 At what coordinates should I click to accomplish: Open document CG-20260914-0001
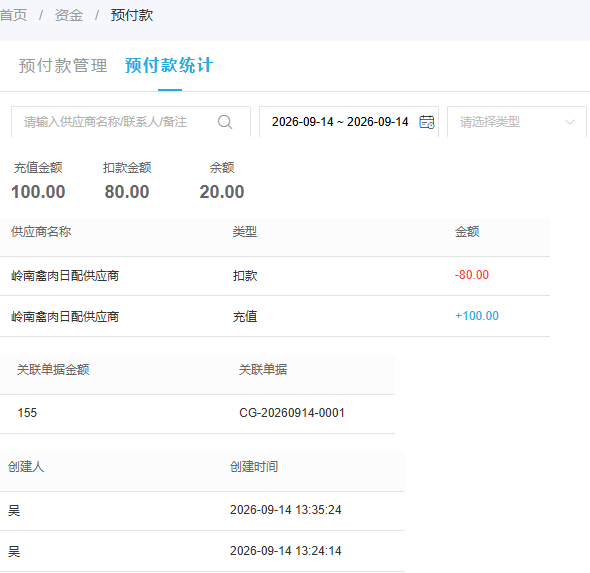[292, 413]
